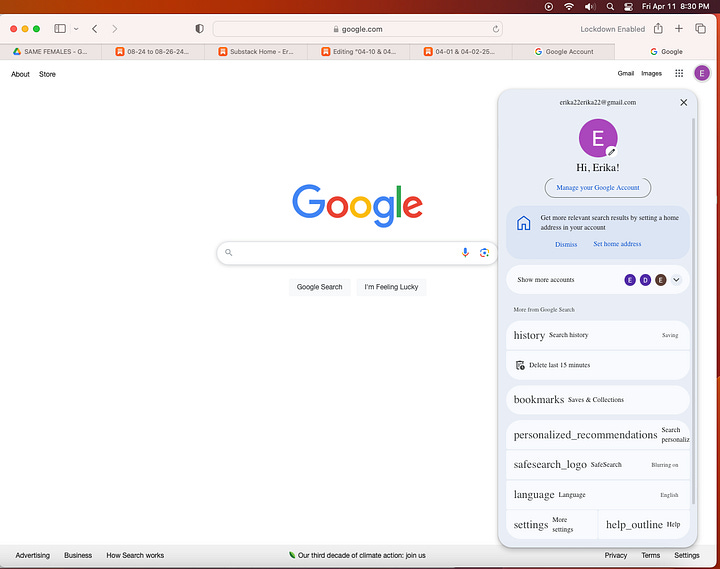
Task: Open the Store link
Action: [47, 74]
